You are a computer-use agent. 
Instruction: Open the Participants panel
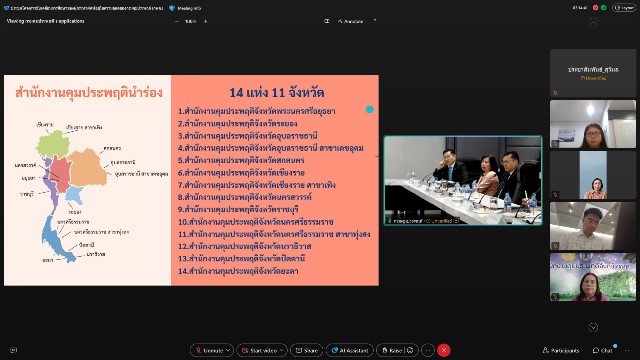[561, 350]
